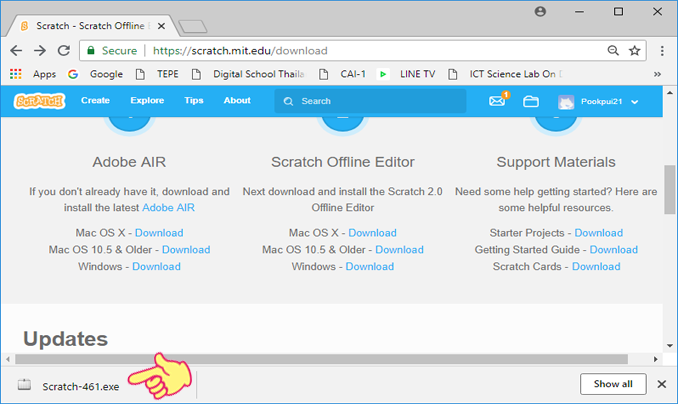Image resolution: width=678 pixels, height=404 pixels.
Task: Click the address bar URL
Action: point(240,51)
